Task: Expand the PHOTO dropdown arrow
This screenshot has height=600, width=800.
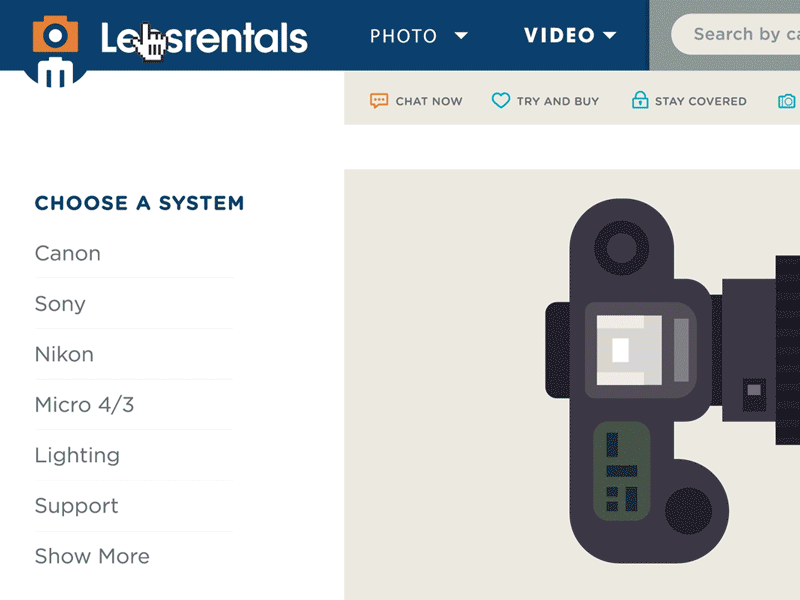Action: [461, 35]
